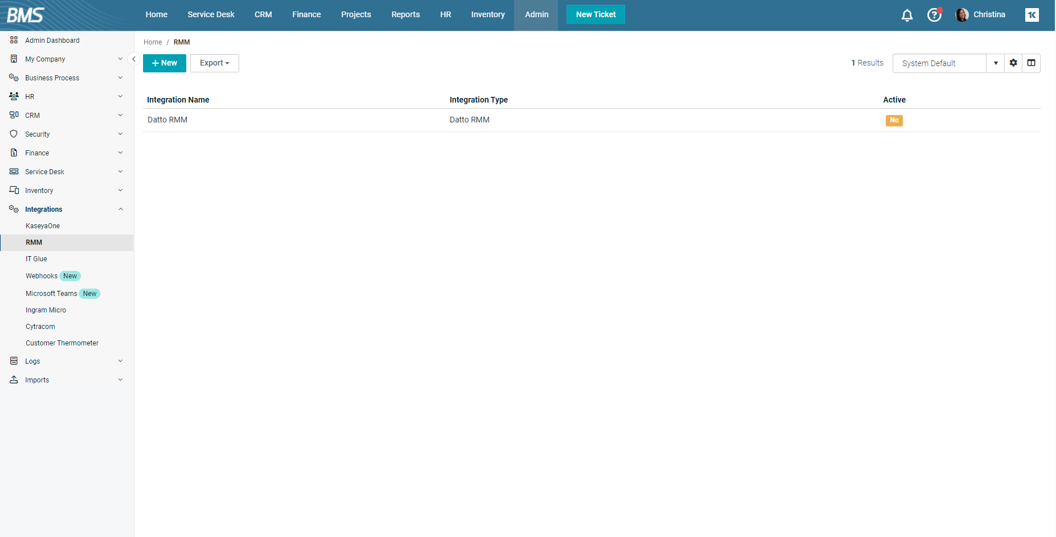
Task: Collapse the sidebar using arrow handle
Action: (134, 59)
